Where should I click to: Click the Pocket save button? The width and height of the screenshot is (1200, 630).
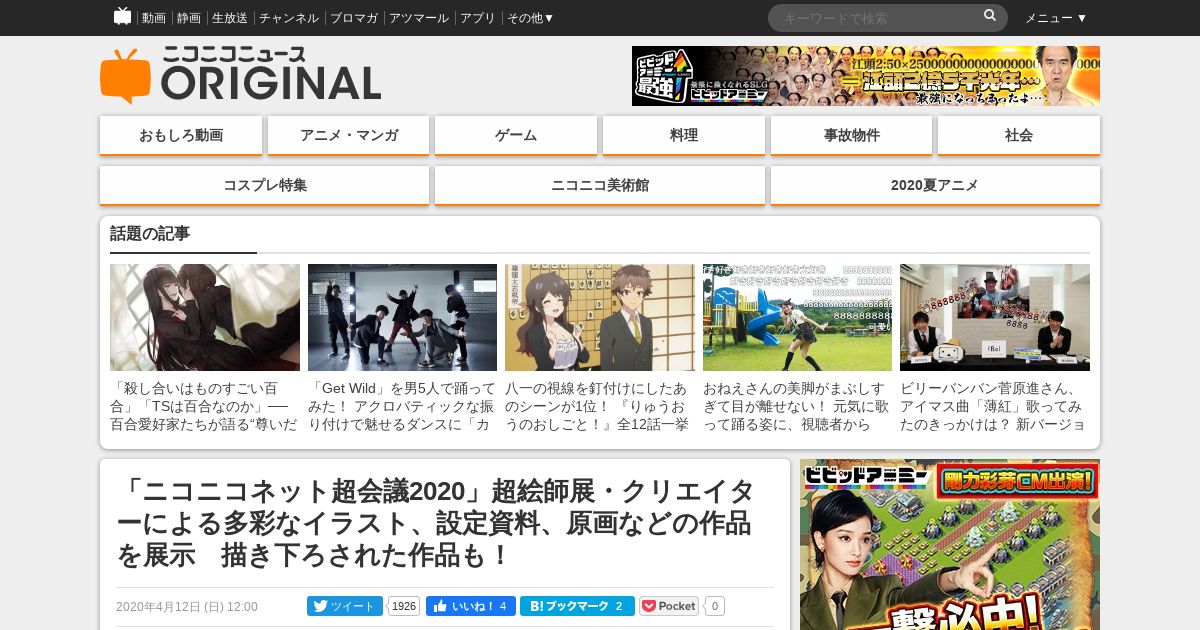(x=669, y=606)
